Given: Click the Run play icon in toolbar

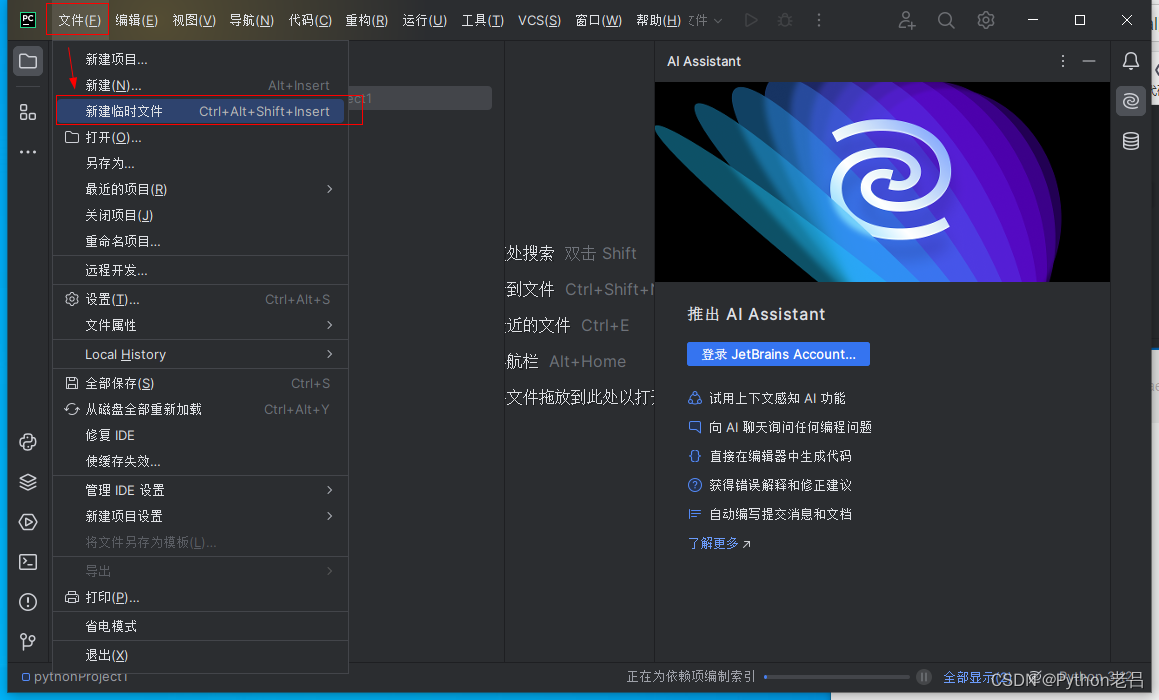Looking at the screenshot, I should (751, 20).
